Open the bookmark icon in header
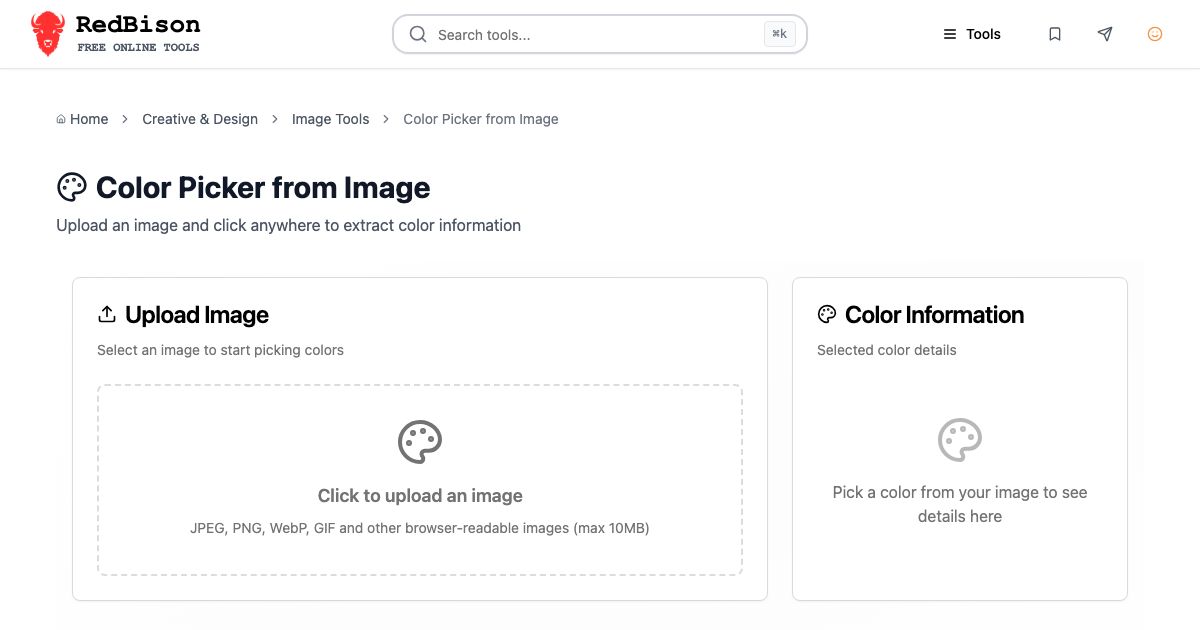This screenshot has width=1200, height=630. (x=1055, y=34)
